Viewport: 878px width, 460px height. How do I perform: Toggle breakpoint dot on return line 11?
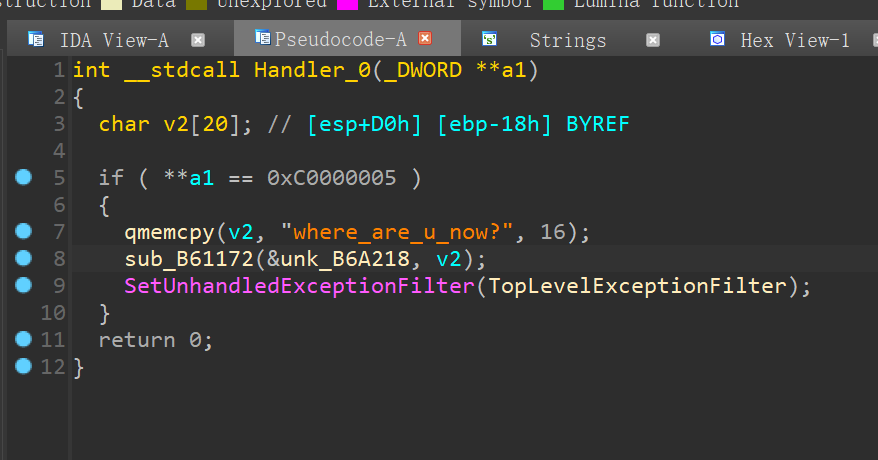tap(24, 340)
